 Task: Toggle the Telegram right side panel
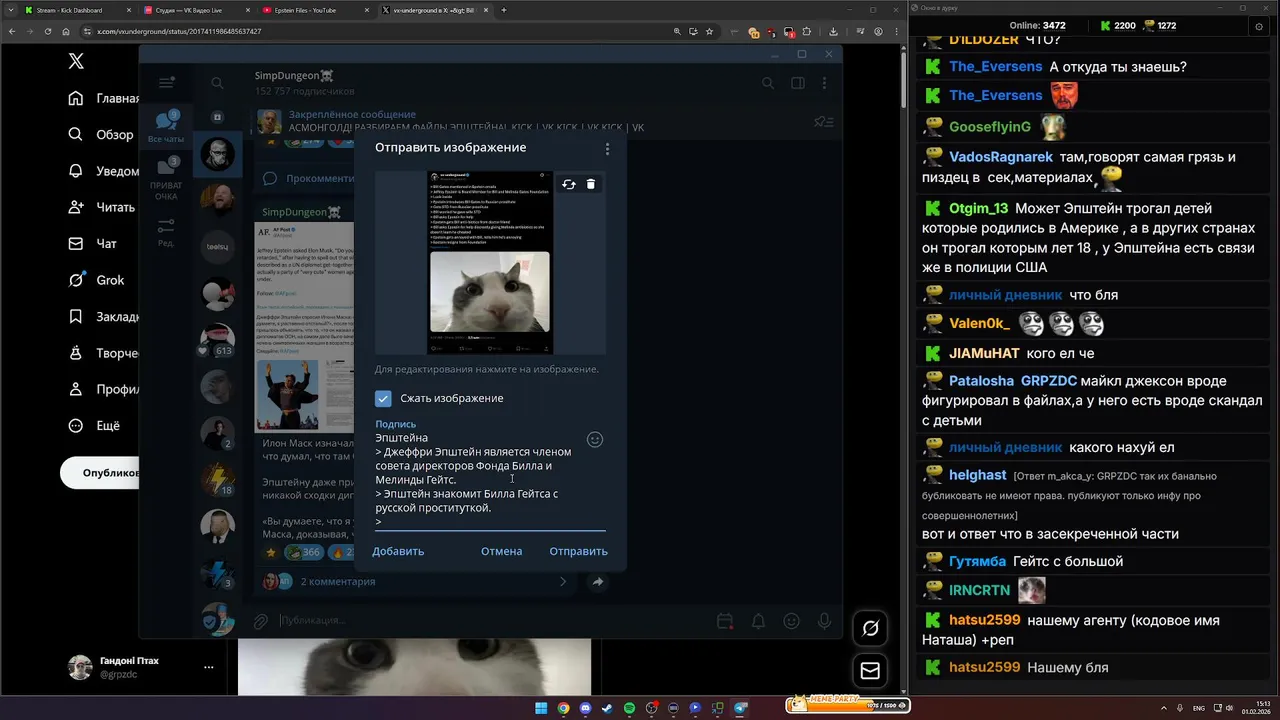point(798,83)
